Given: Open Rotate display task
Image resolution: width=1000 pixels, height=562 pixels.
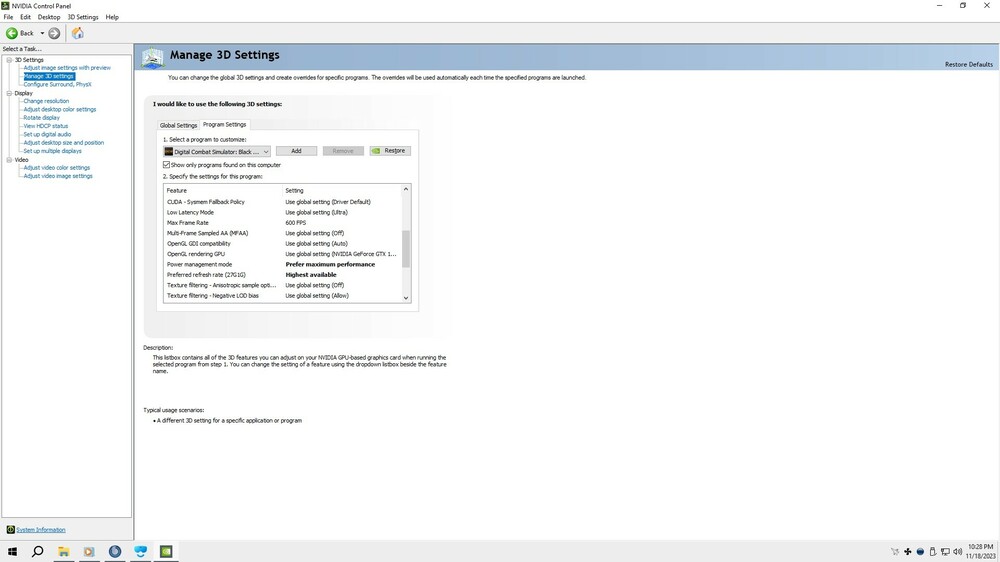Looking at the screenshot, I should pyautogui.click(x=41, y=117).
